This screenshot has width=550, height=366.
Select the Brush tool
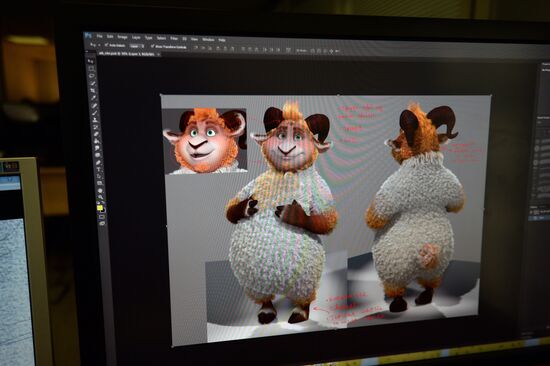click(95, 113)
